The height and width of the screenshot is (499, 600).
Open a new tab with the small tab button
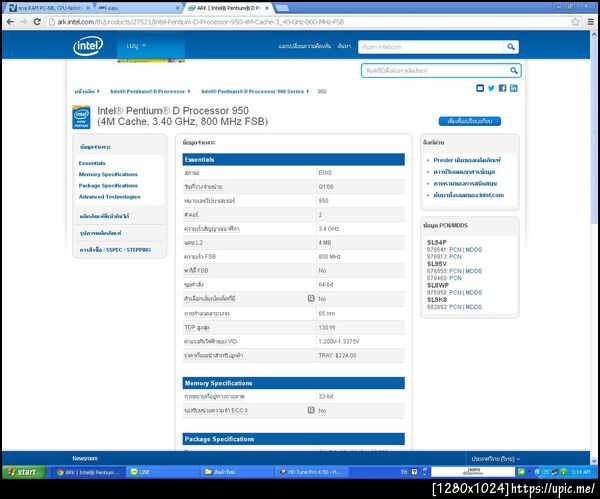[282, 8]
